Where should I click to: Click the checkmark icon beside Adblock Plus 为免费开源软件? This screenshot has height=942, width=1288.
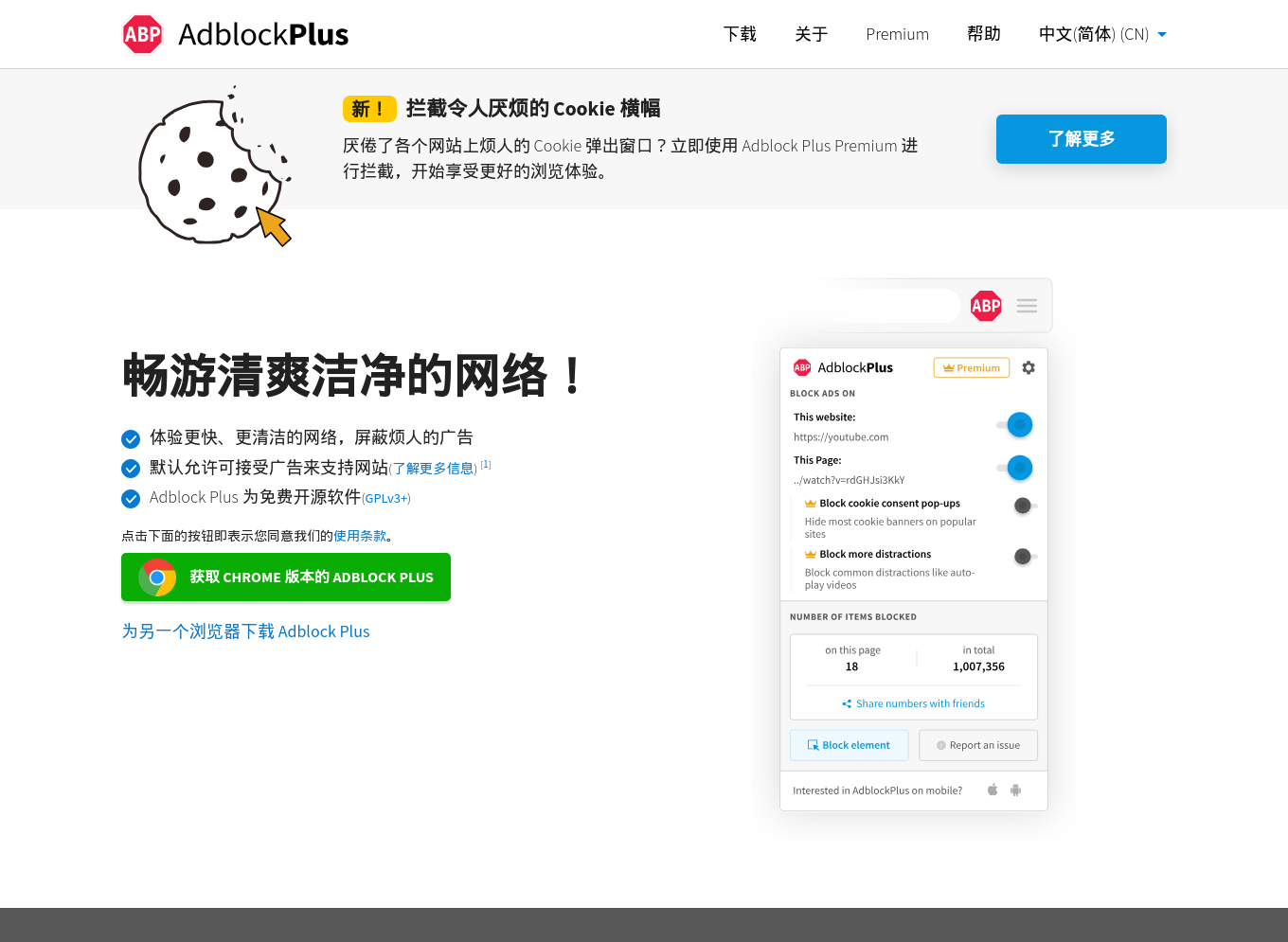point(131,499)
